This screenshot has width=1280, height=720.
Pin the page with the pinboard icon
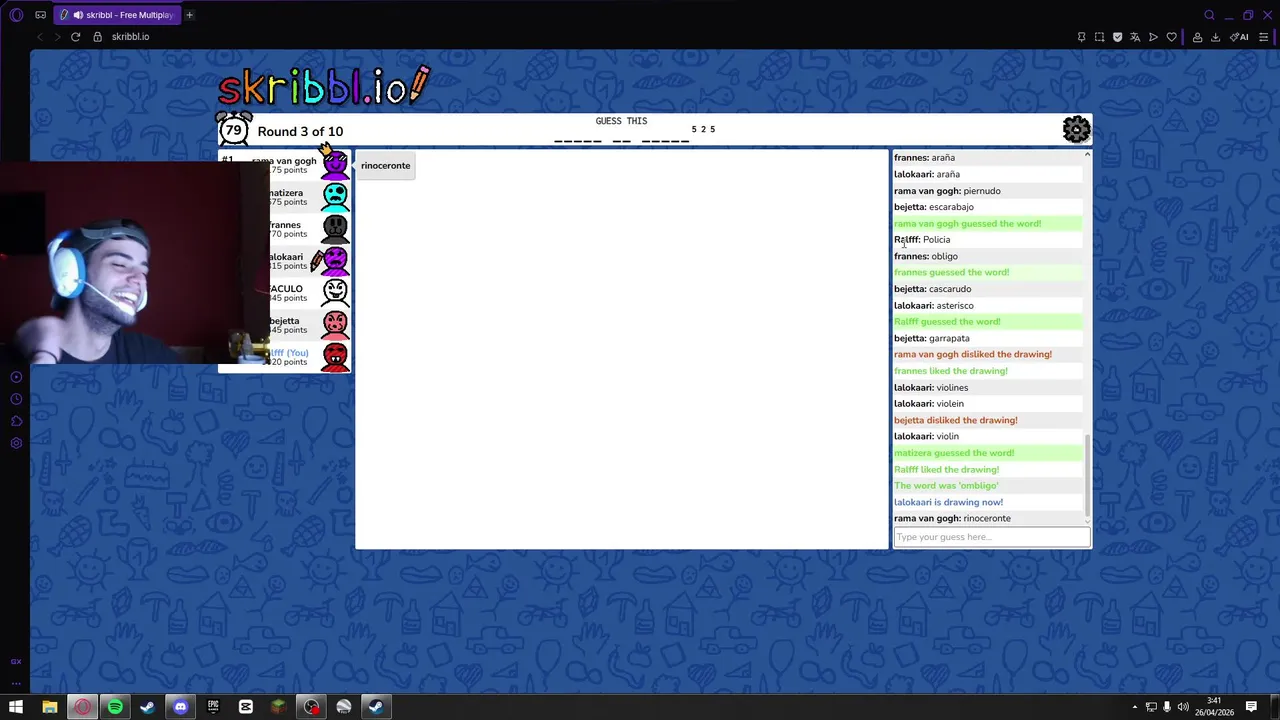1081,37
